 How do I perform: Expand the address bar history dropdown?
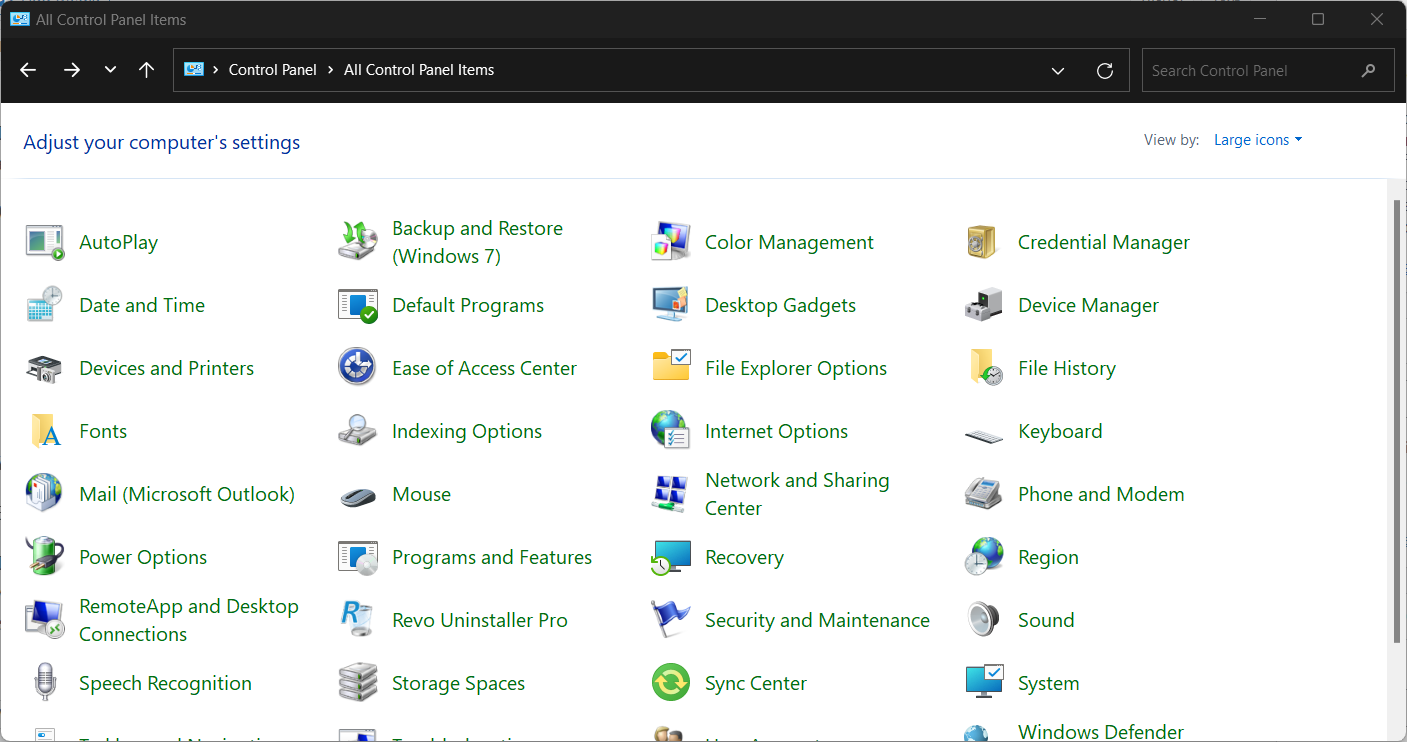1057,70
